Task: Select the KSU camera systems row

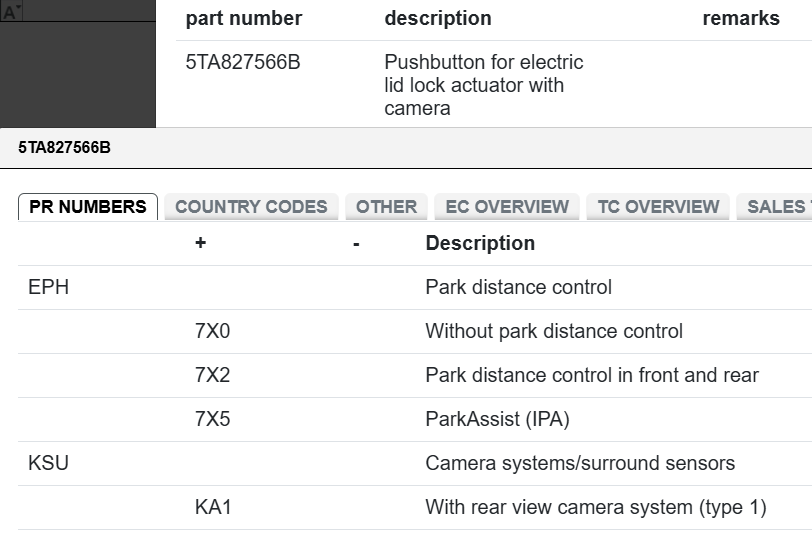Action: click(580, 463)
